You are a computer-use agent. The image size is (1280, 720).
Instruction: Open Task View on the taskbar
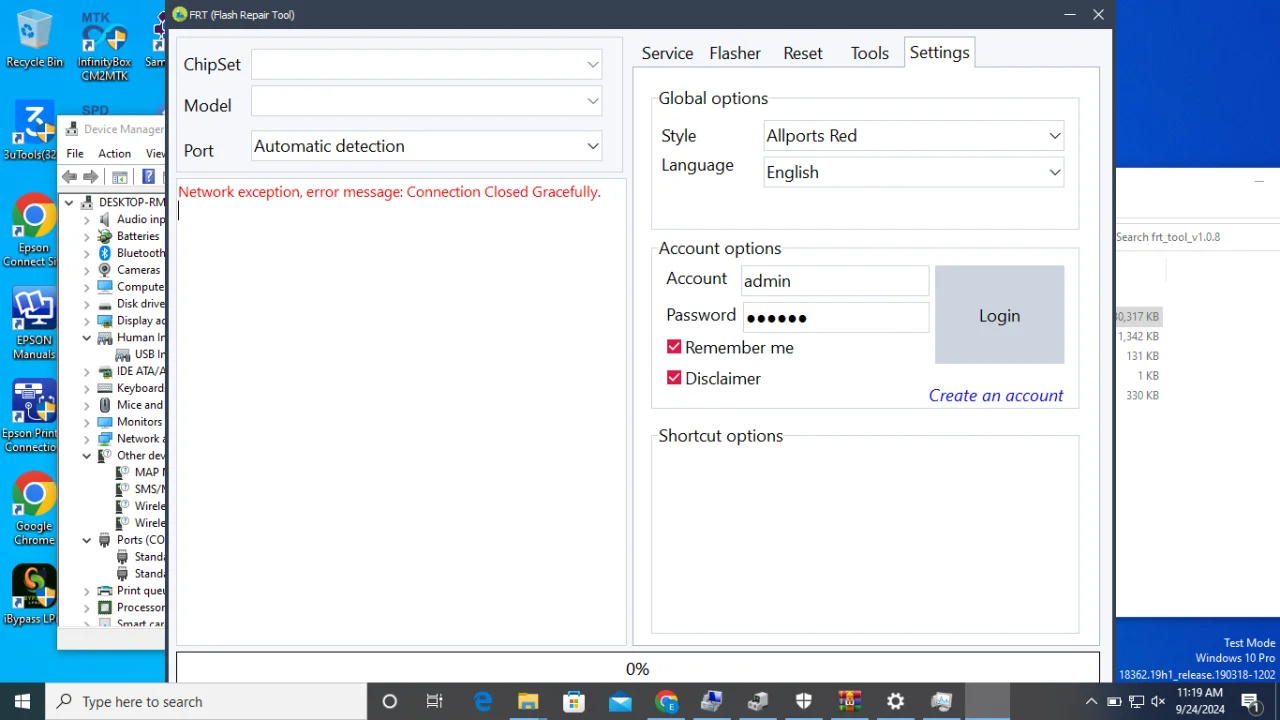(435, 701)
